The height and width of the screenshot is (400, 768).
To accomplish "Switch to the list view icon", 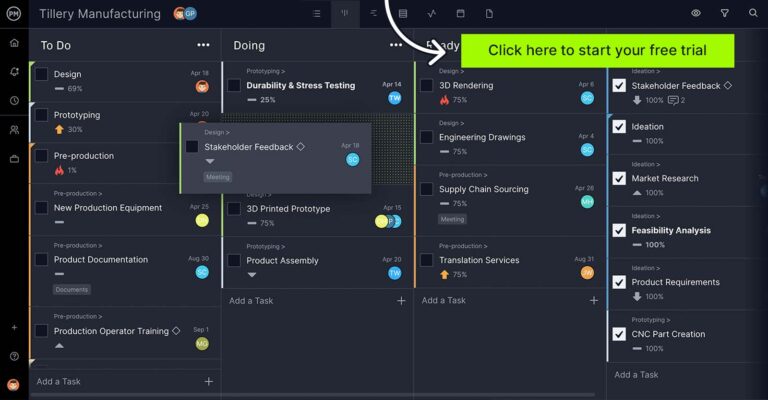I will pos(316,14).
